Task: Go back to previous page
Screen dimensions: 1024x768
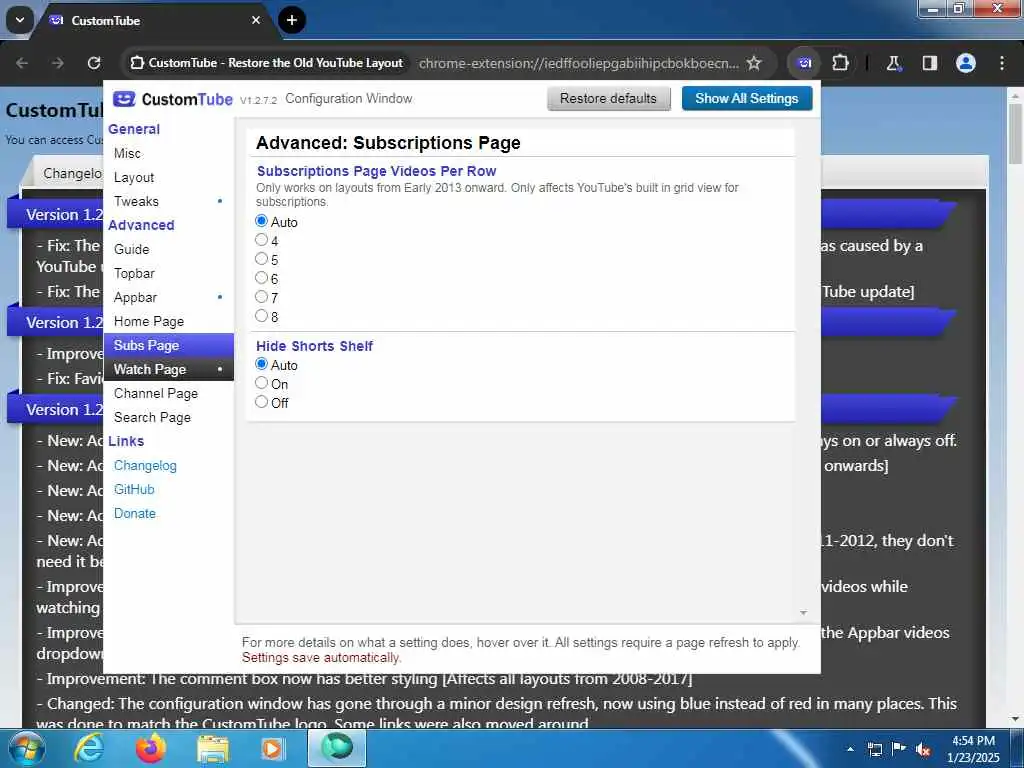Action: tap(22, 63)
